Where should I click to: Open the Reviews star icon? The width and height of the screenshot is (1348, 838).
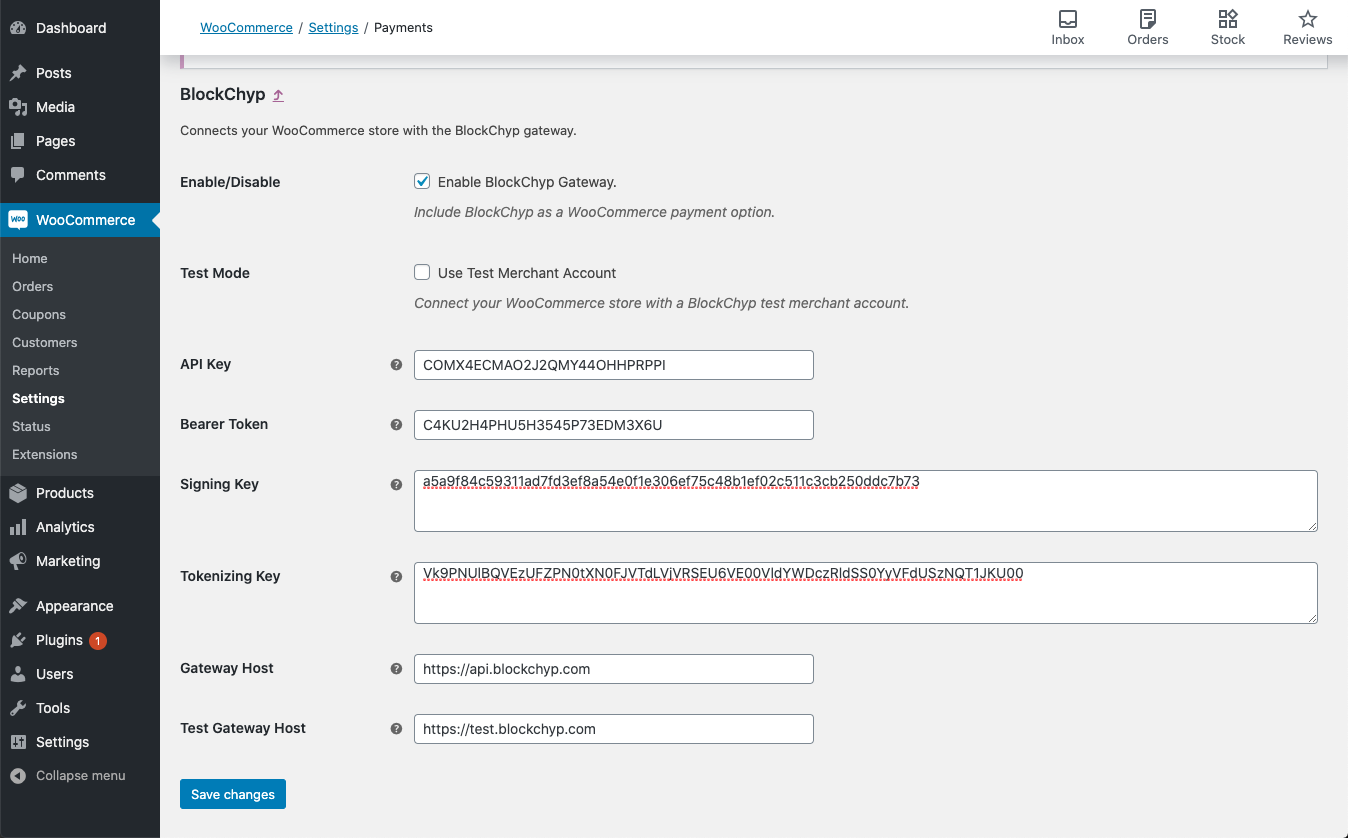(1308, 19)
